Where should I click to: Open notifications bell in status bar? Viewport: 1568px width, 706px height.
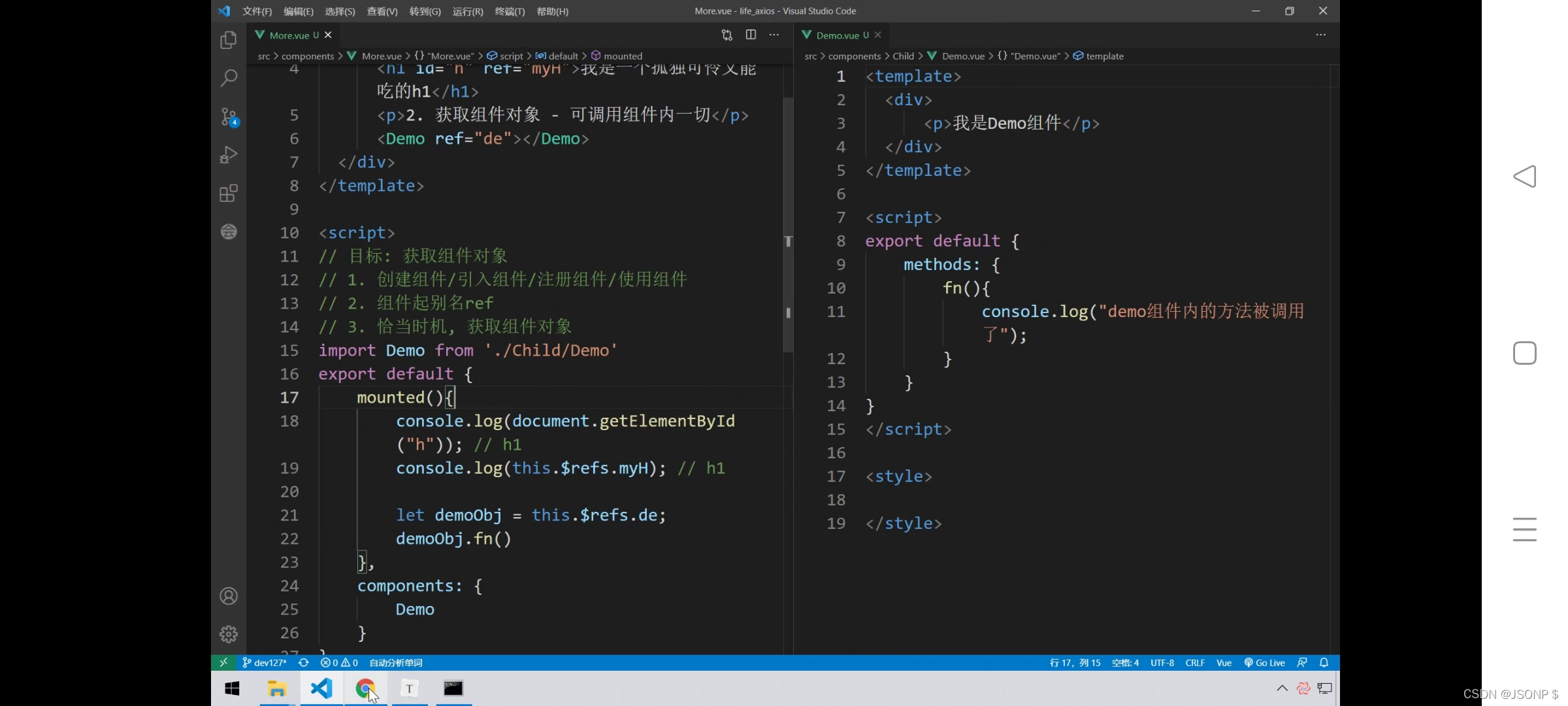tap(1324, 662)
